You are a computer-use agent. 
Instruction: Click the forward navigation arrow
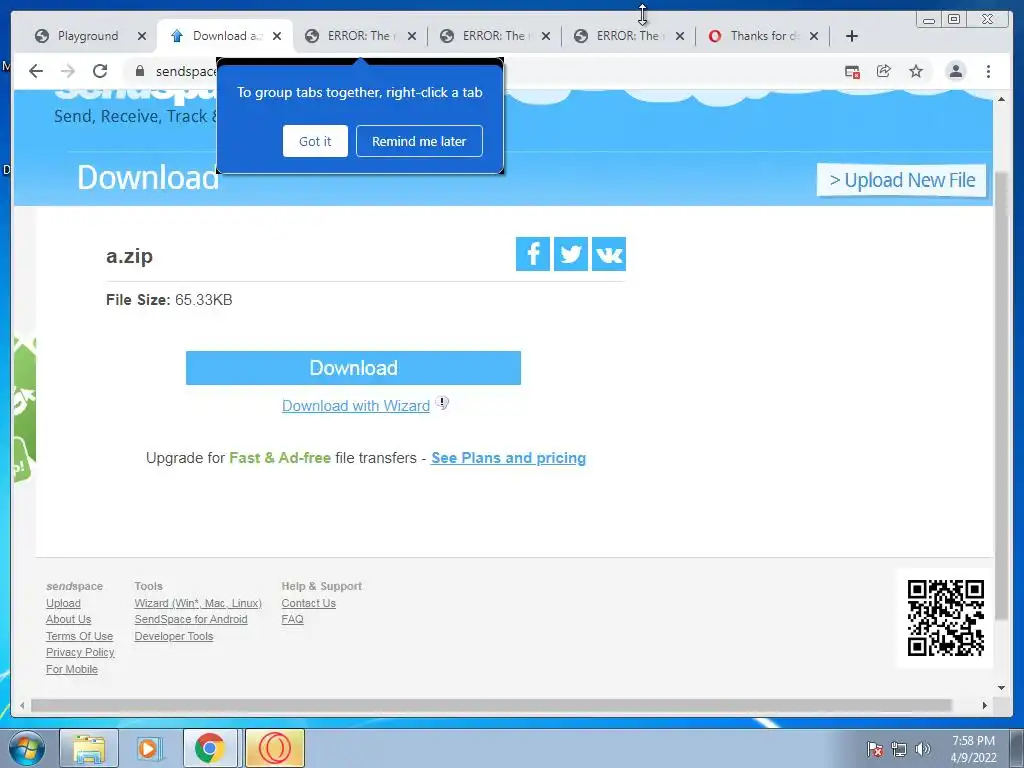click(67, 71)
